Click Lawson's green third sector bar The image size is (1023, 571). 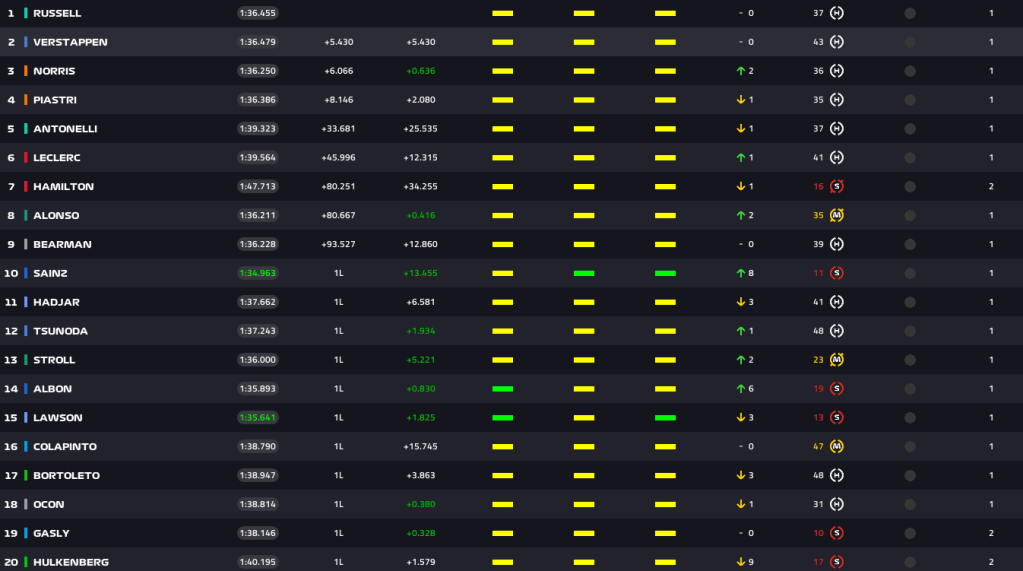click(665, 418)
